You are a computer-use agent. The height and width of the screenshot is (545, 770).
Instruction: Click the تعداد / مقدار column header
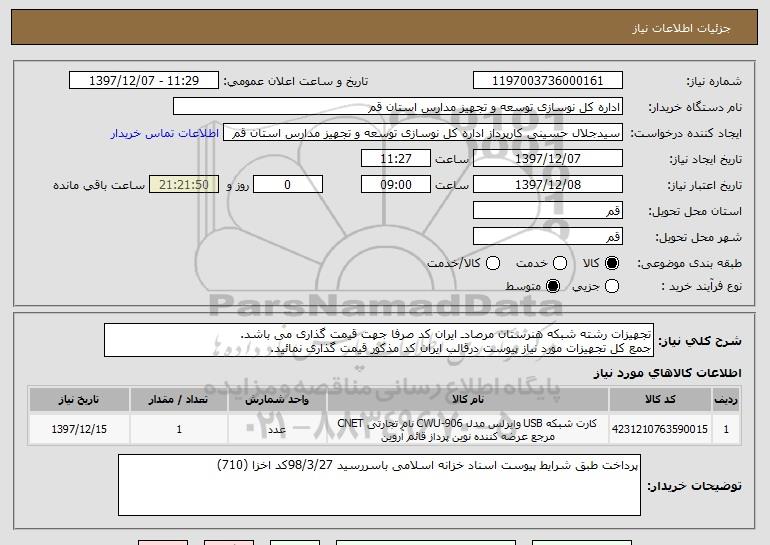(179, 399)
